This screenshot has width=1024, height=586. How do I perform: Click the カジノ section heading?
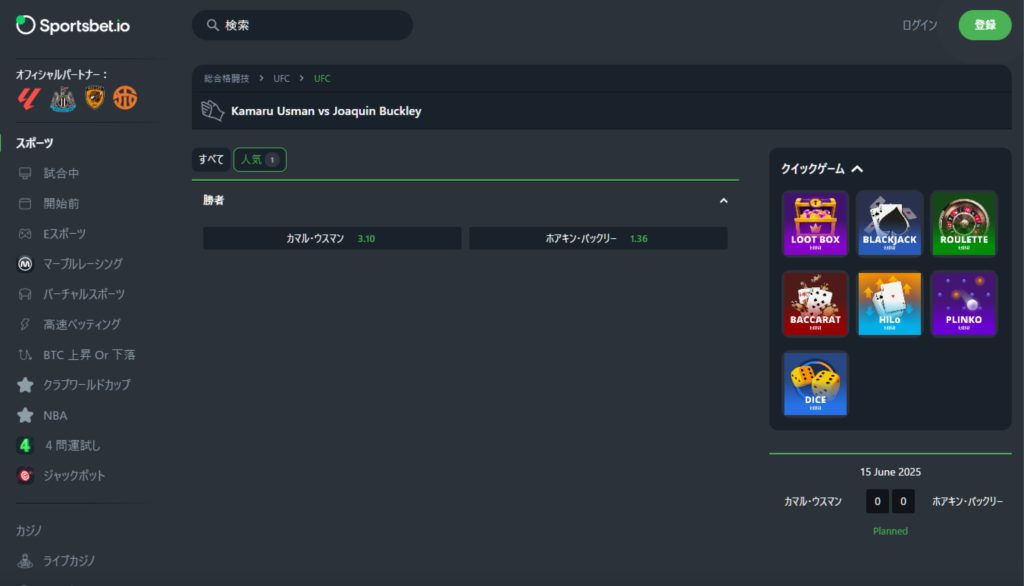(x=29, y=530)
